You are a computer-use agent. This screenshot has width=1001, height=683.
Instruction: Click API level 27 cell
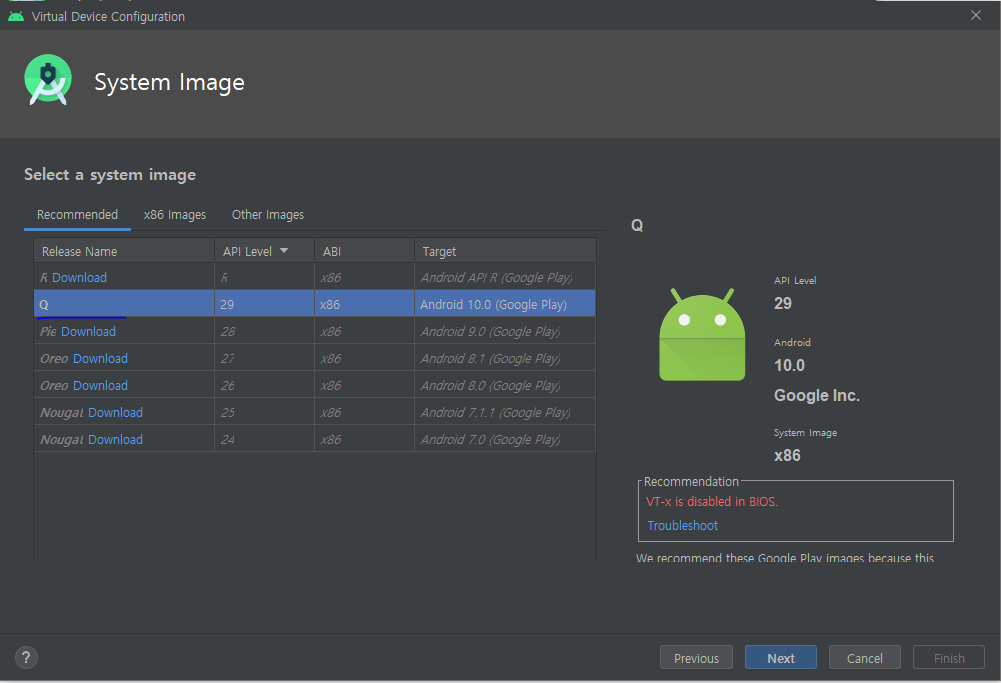tap(264, 359)
